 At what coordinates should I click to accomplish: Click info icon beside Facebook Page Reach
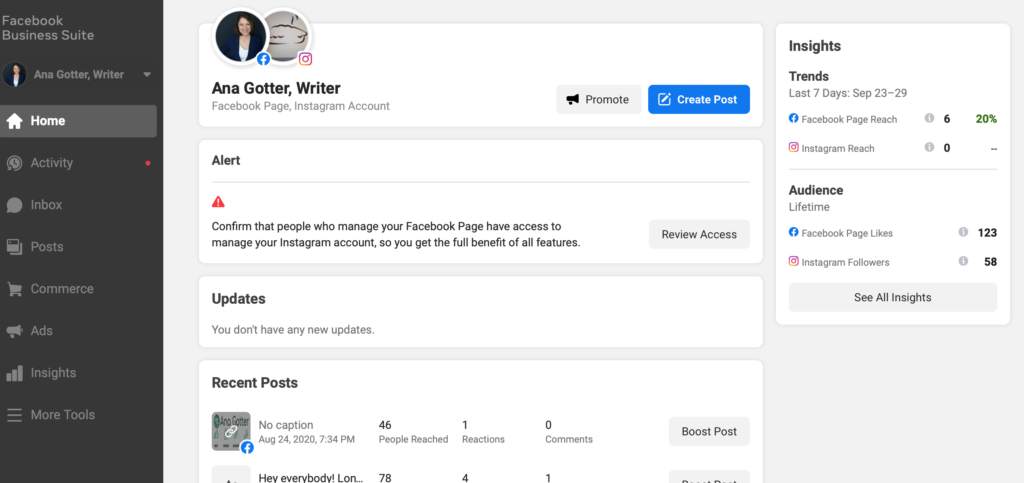point(929,119)
